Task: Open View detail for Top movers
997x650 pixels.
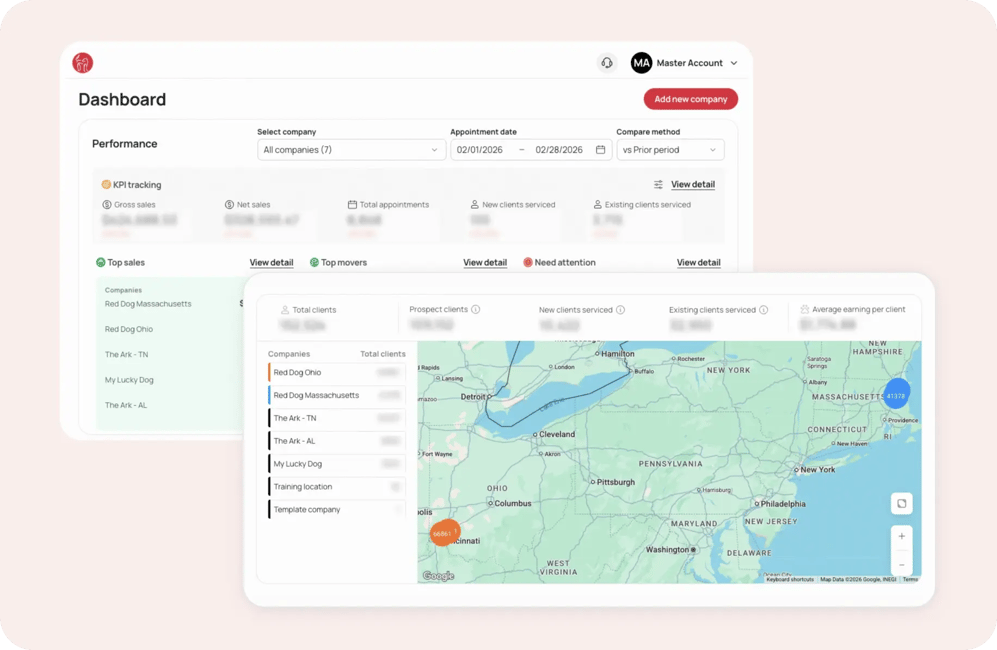Action: pos(485,263)
